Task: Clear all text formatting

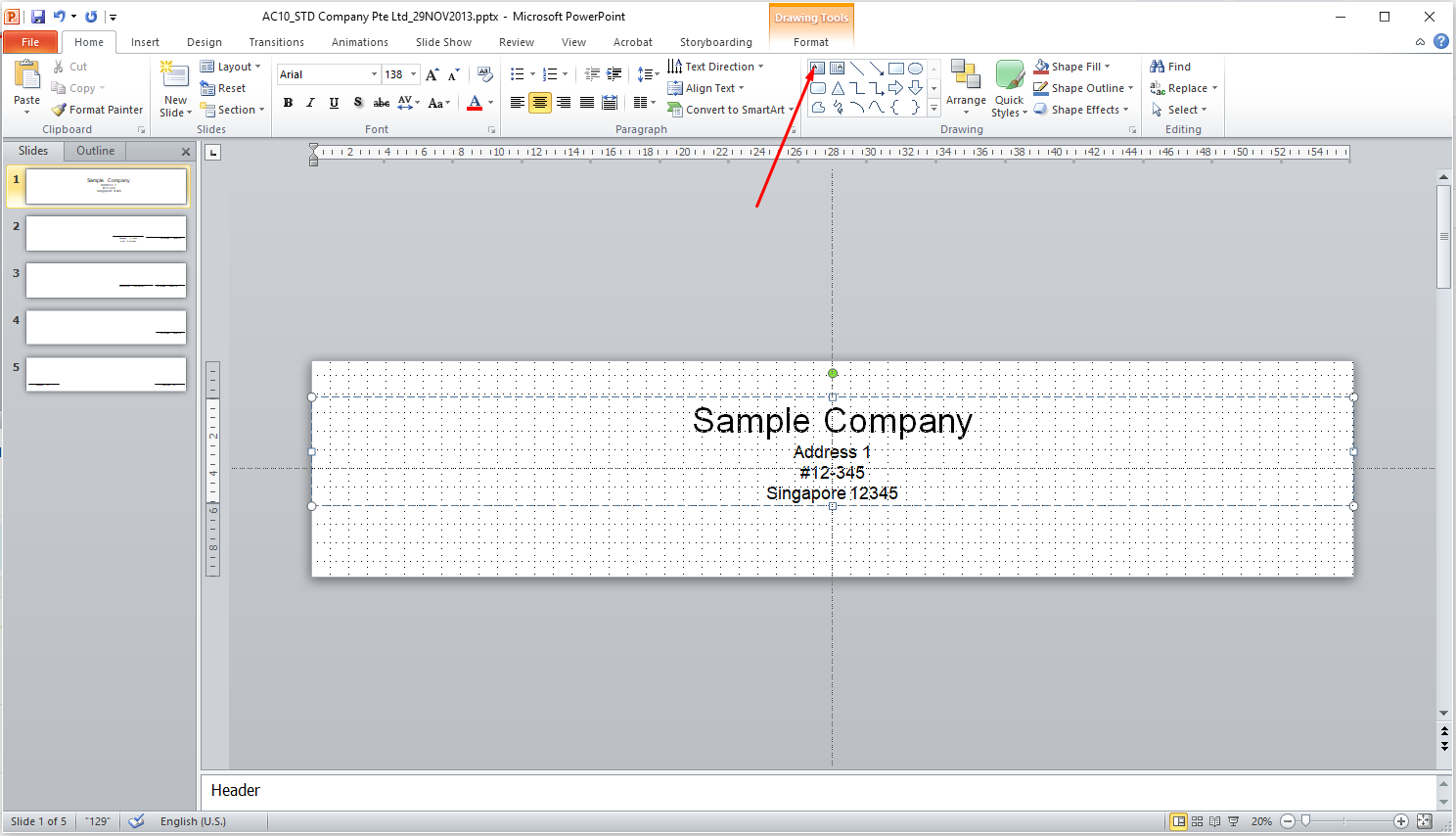Action: 484,74
